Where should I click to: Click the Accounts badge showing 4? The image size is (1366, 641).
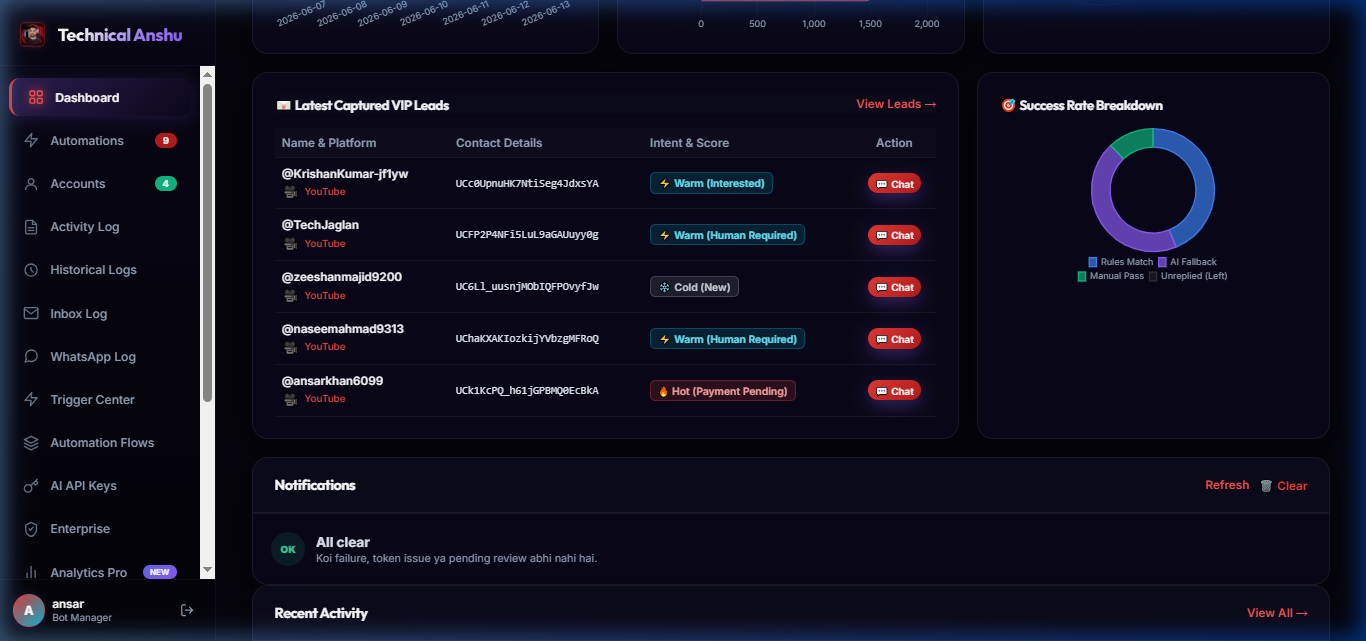[166, 184]
